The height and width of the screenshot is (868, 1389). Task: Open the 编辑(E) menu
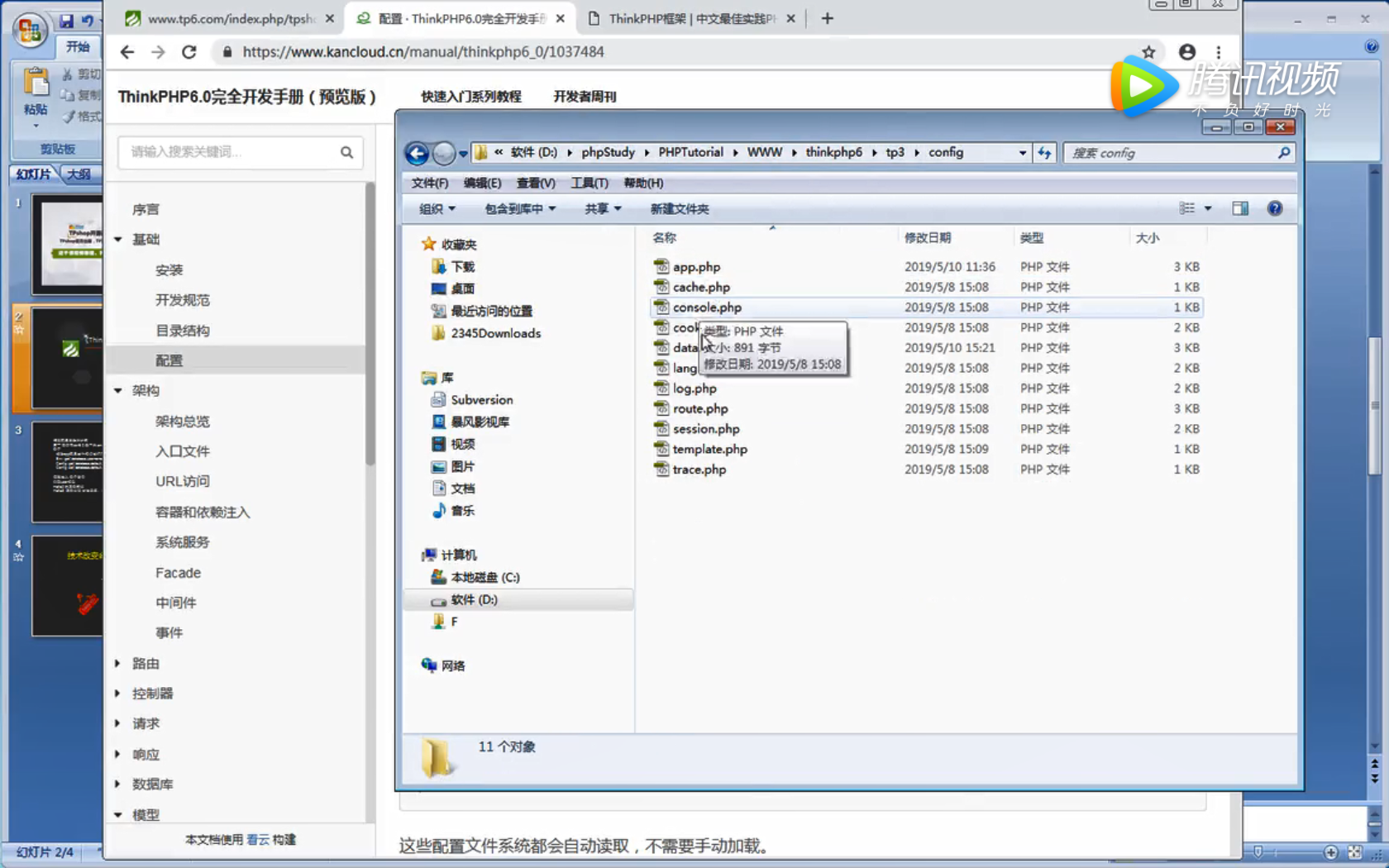482,183
